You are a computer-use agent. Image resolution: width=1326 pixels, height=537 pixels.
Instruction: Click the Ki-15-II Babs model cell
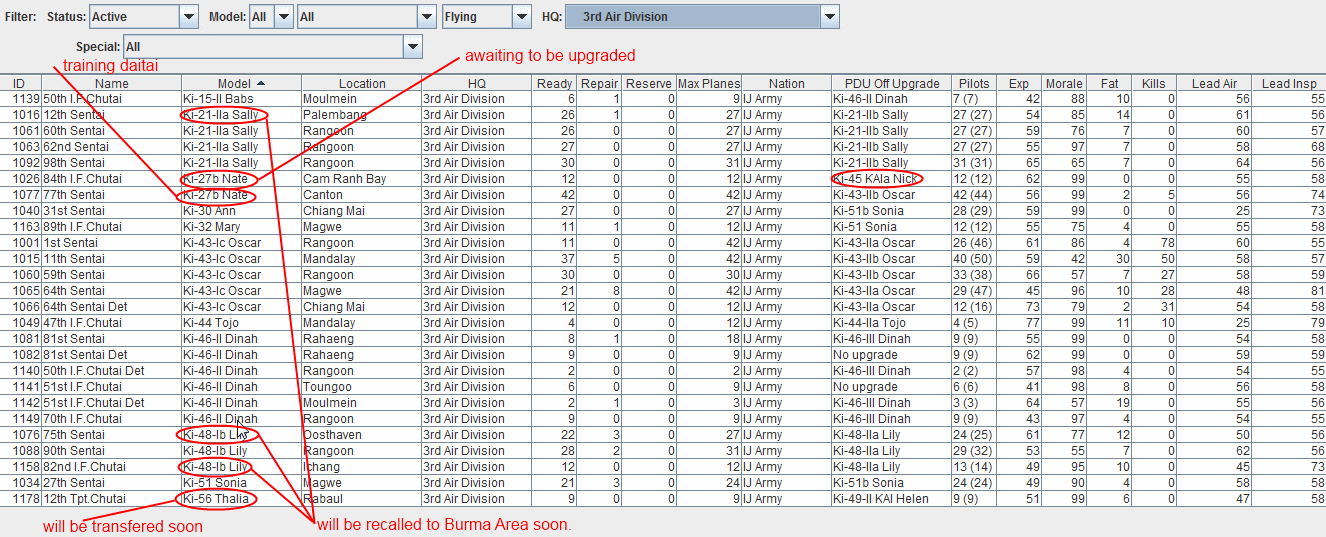point(241,99)
